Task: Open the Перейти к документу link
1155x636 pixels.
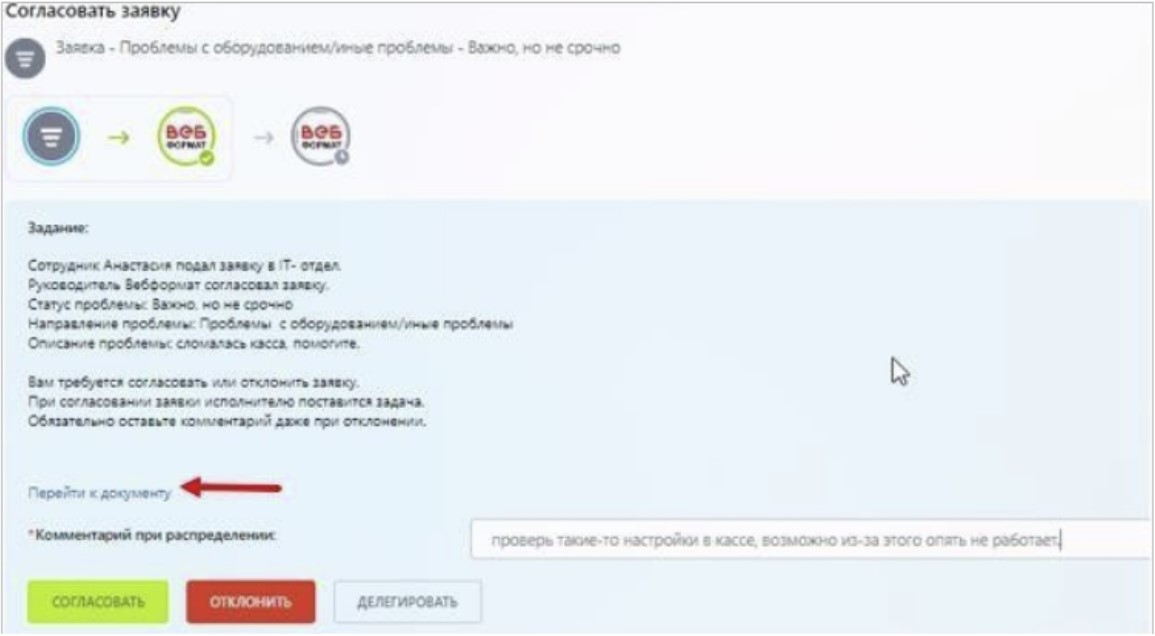Action: coord(99,492)
